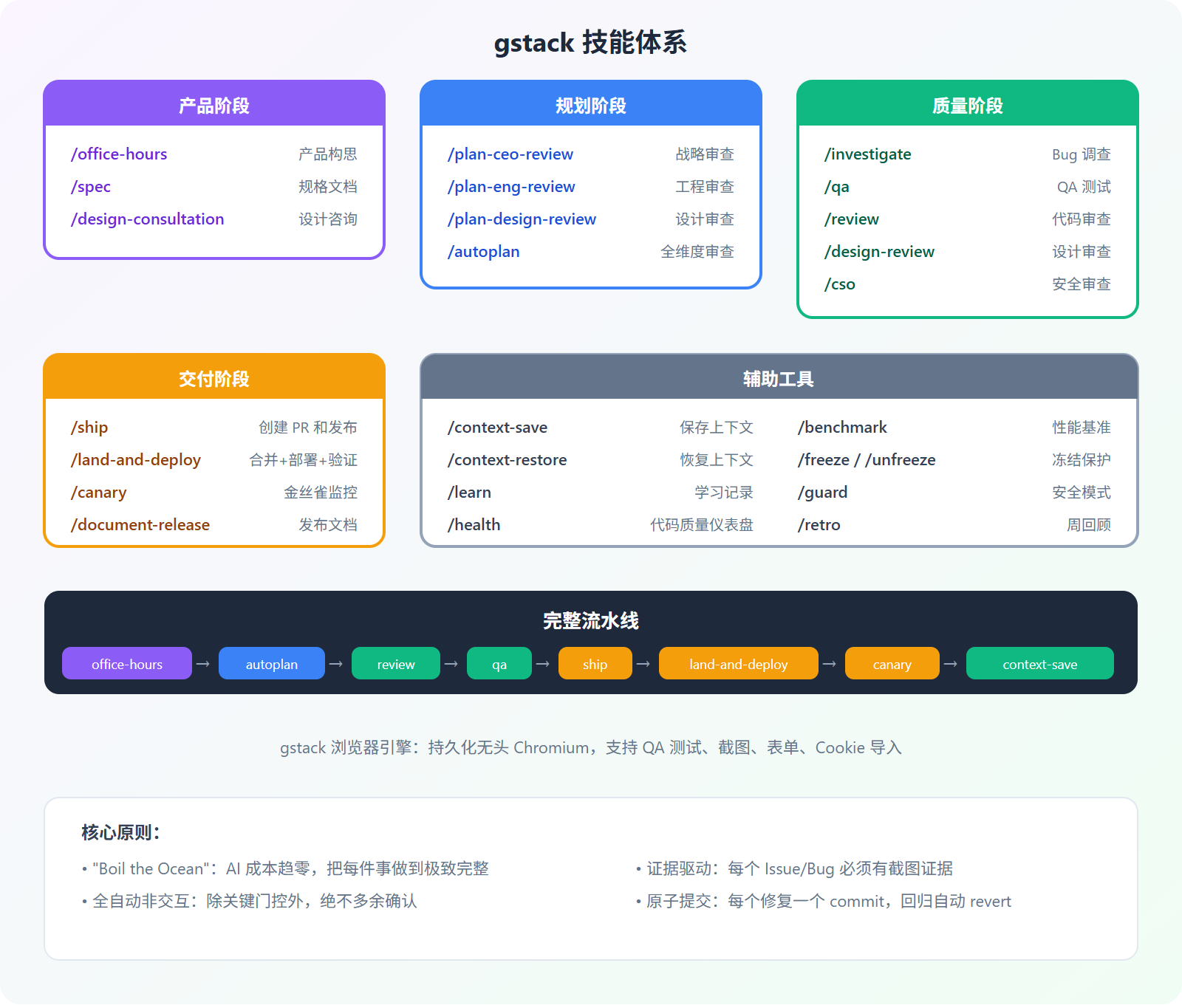Select the /plan-design-review command
Screen dimensions: 1182x1008
522,219
